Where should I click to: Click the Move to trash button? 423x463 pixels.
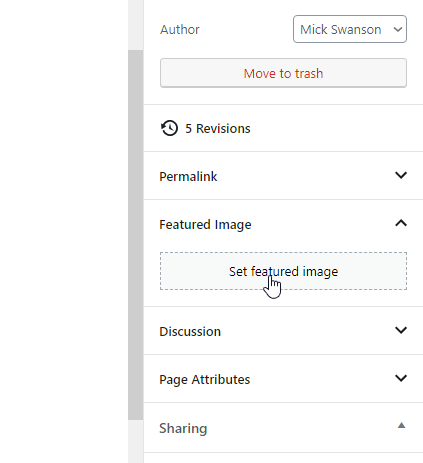coord(283,73)
